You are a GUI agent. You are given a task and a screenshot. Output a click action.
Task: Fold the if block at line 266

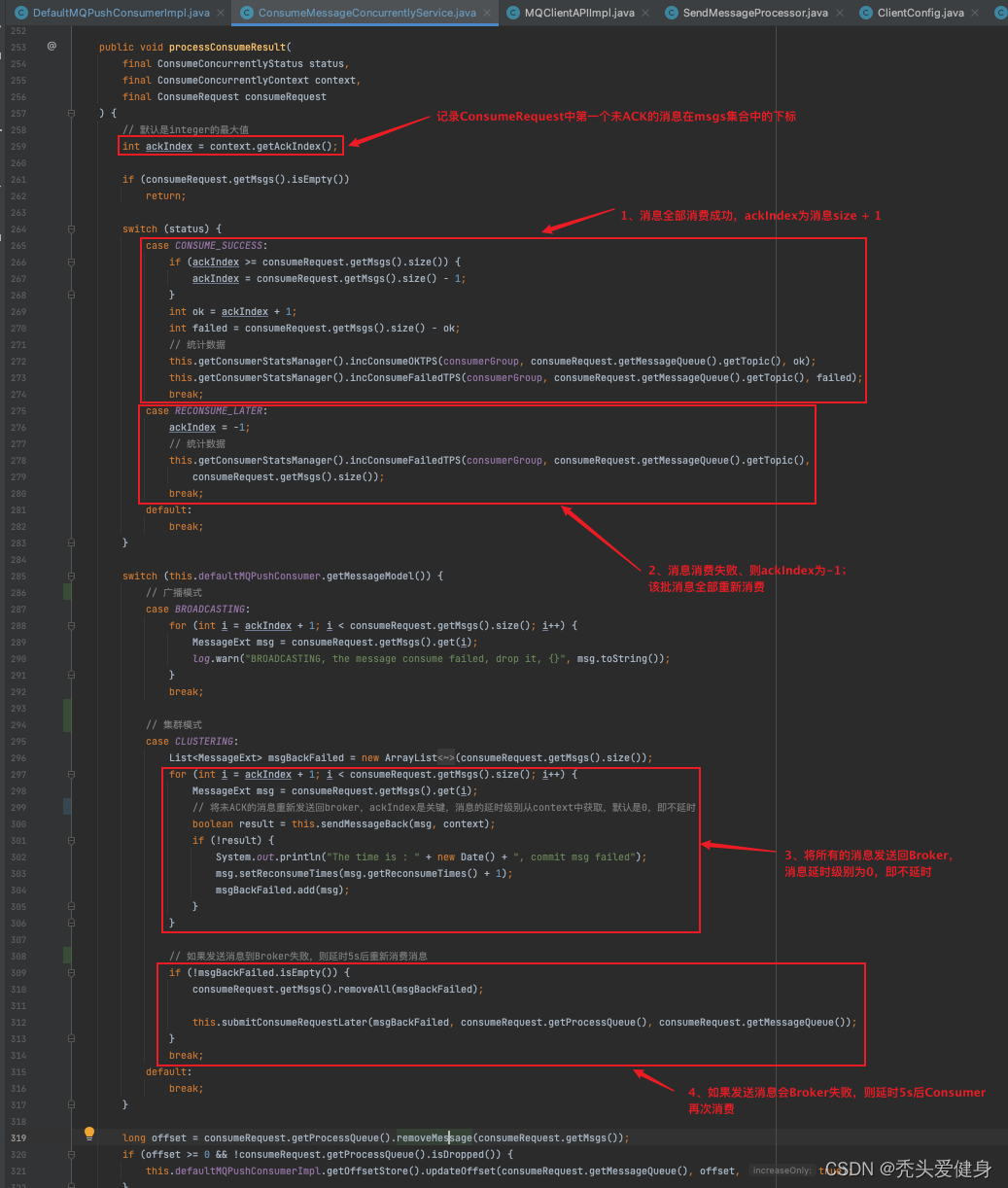pyautogui.click(x=71, y=262)
